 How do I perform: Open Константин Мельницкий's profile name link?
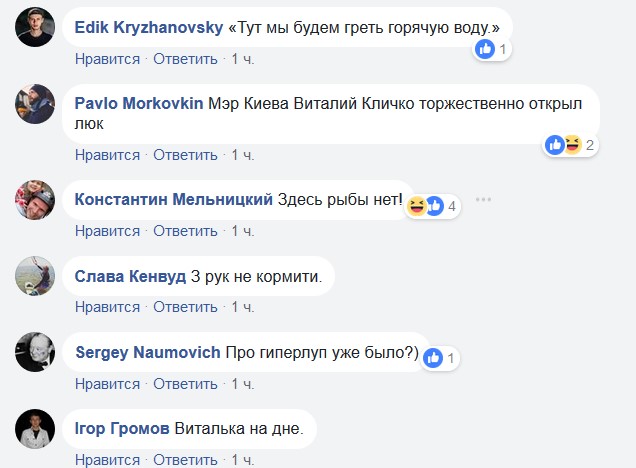click(174, 200)
